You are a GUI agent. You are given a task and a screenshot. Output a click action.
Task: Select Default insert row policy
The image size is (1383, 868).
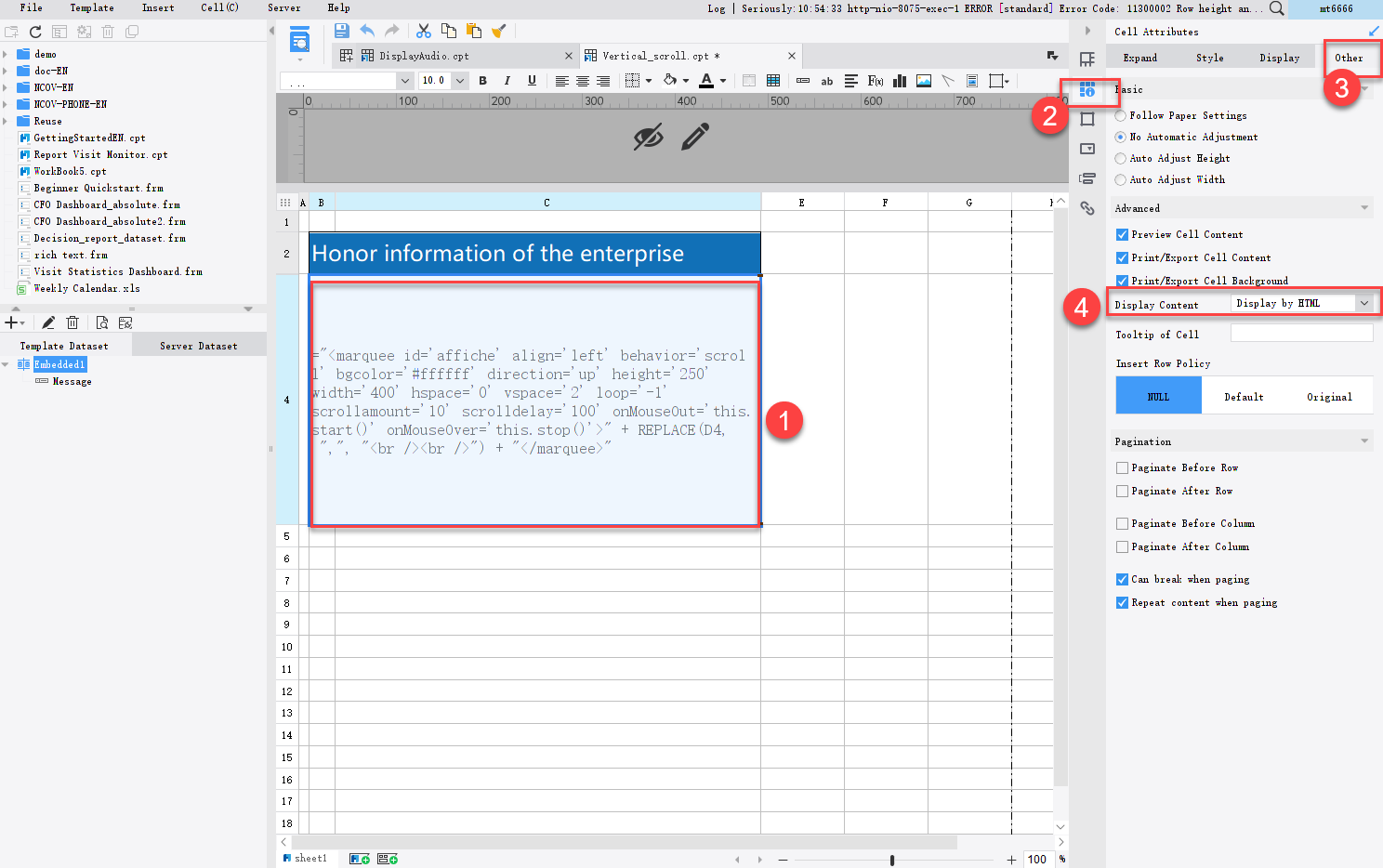pyautogui.click(x=1244, y=397)
